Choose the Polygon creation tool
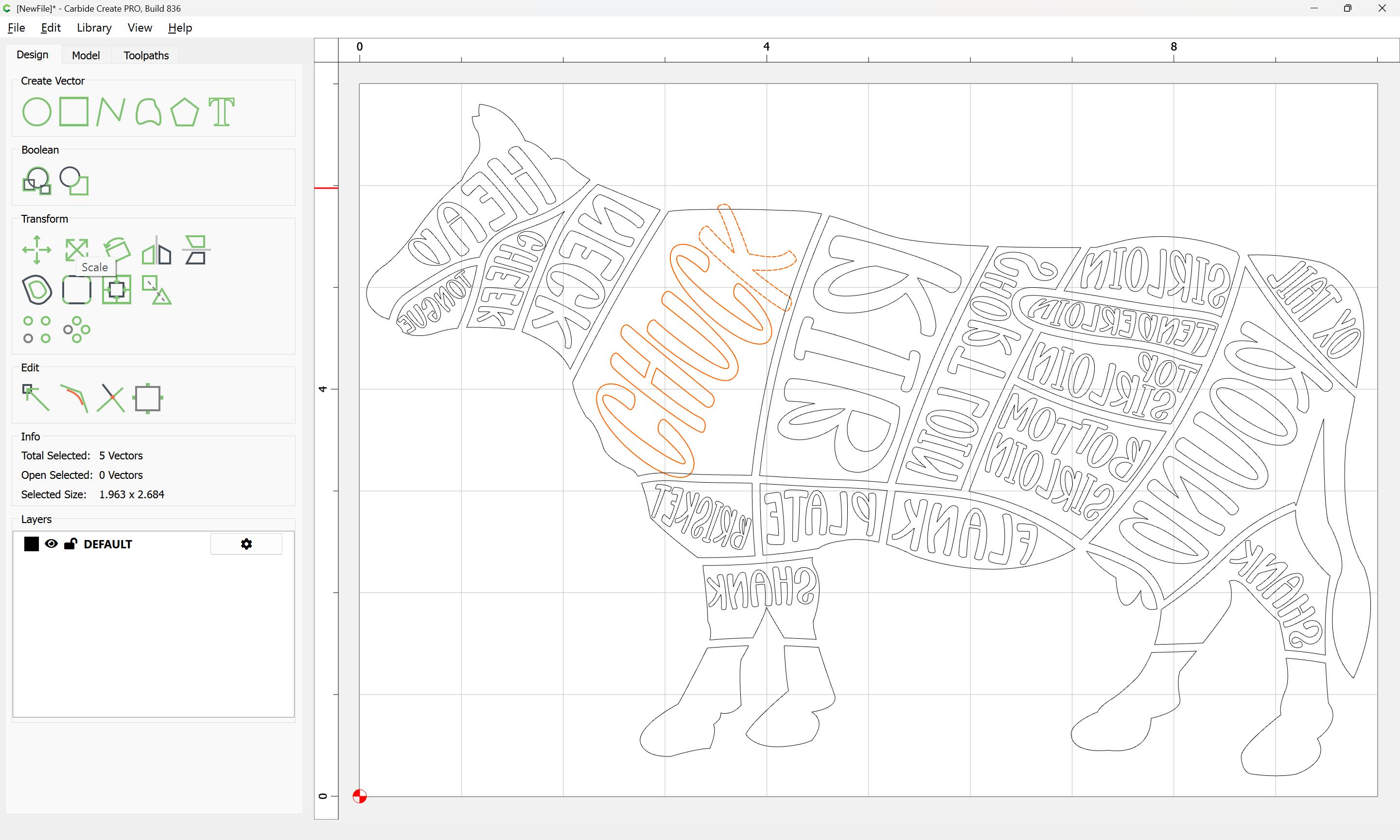Image resolution: width=1400 pixels, height=840 pixels. [x=184, y=111]
